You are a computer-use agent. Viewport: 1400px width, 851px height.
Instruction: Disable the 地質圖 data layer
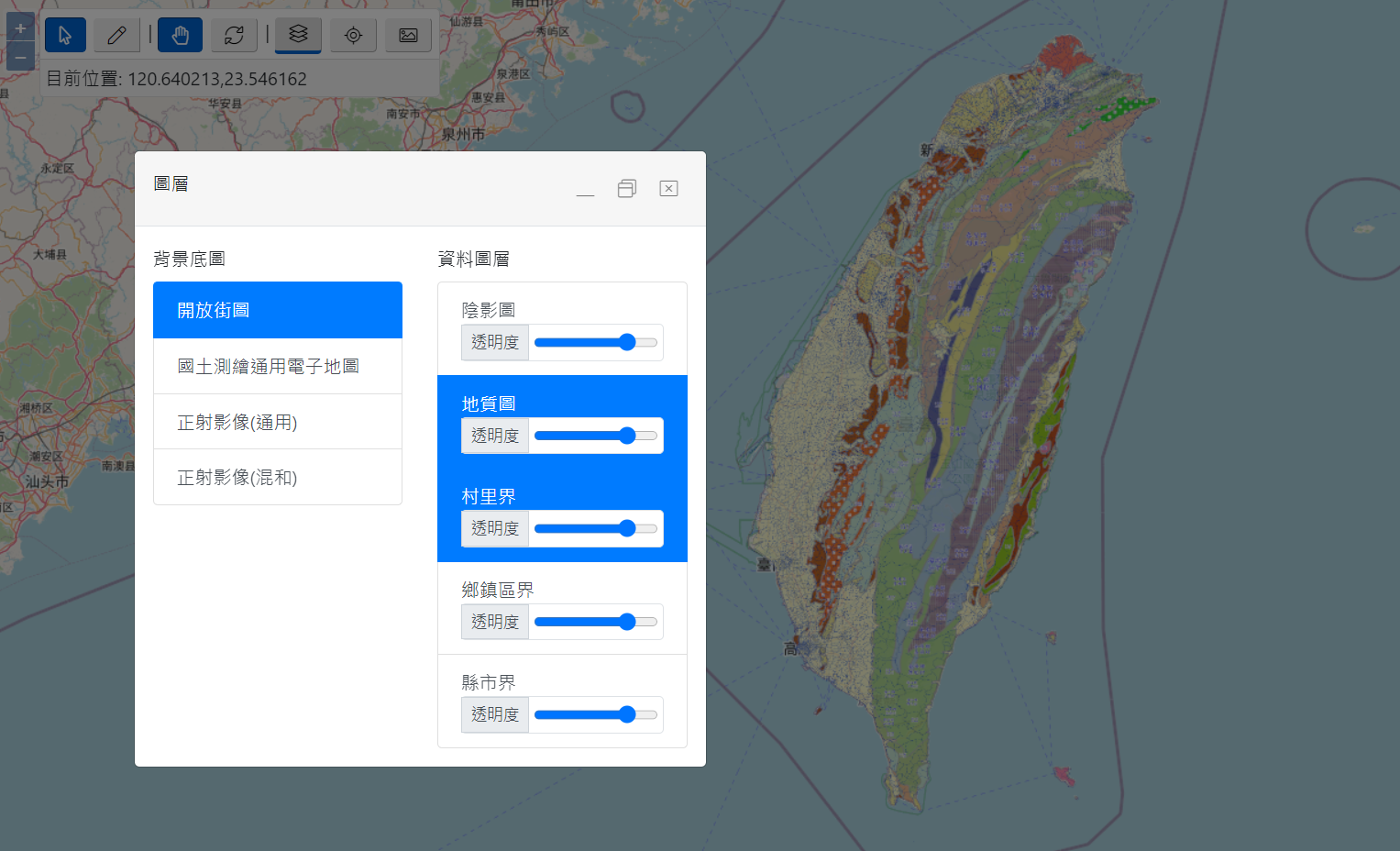[488, 403]
